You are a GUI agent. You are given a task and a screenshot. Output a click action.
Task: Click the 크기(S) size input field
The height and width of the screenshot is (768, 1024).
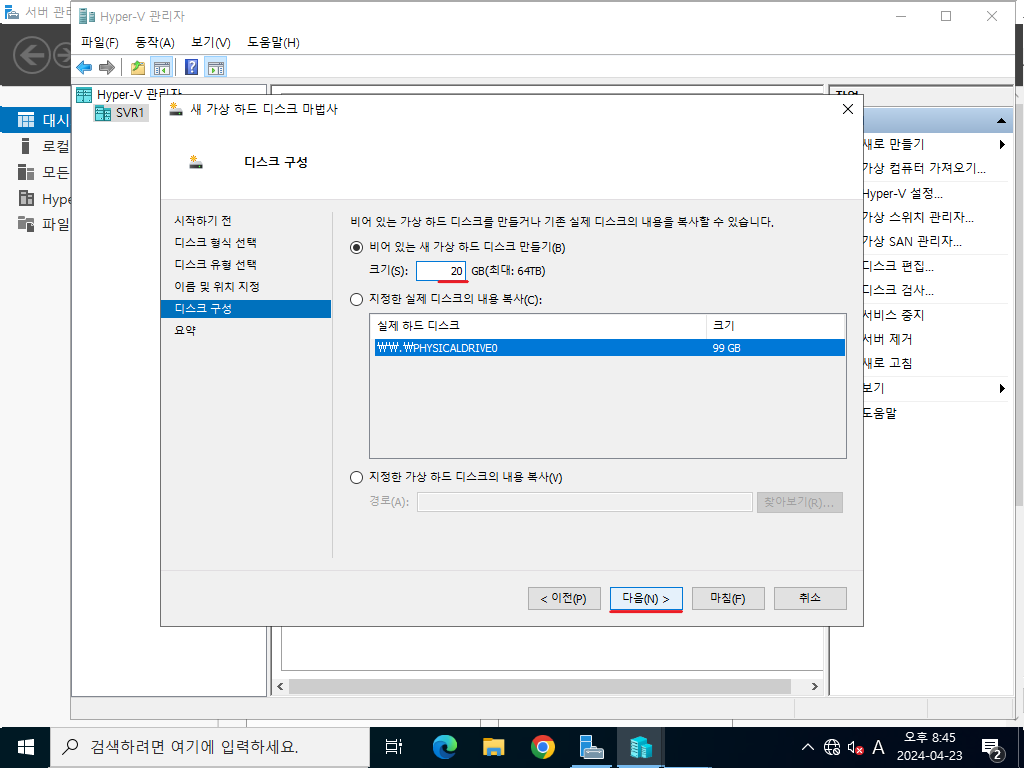[441, 270]
